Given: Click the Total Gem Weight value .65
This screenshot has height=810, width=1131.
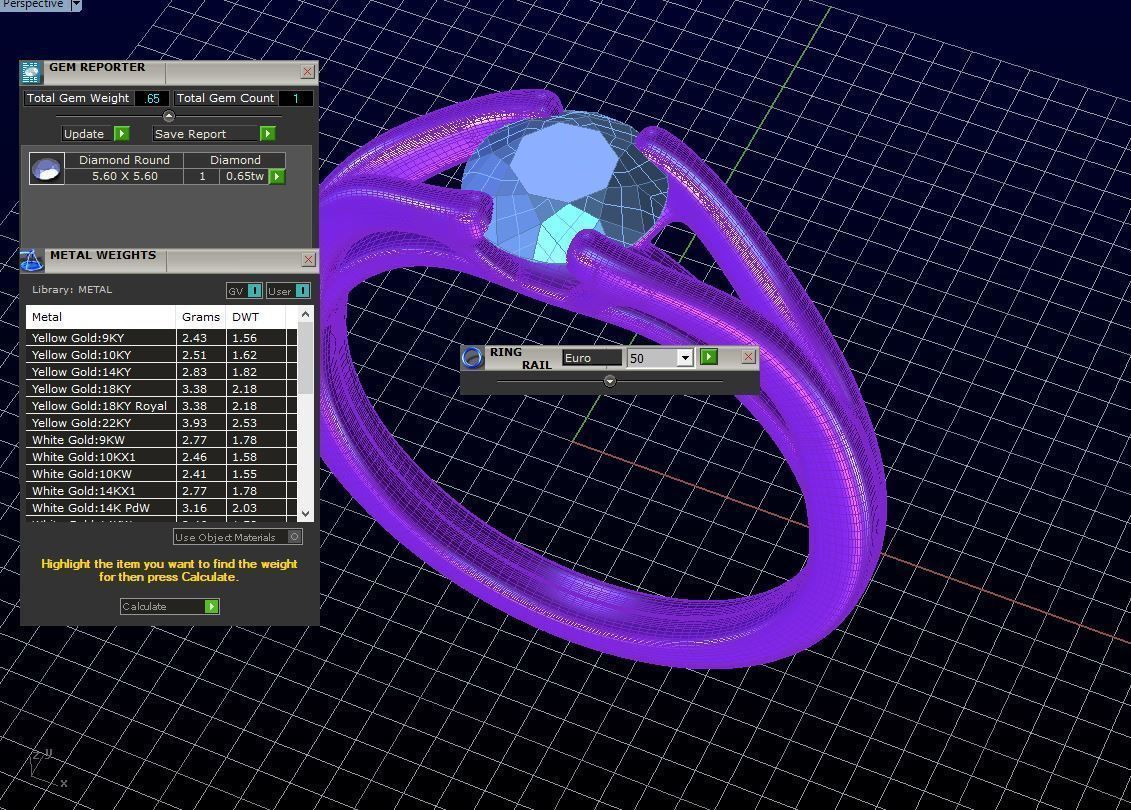Looking at the screenshot, I should 152,98.
